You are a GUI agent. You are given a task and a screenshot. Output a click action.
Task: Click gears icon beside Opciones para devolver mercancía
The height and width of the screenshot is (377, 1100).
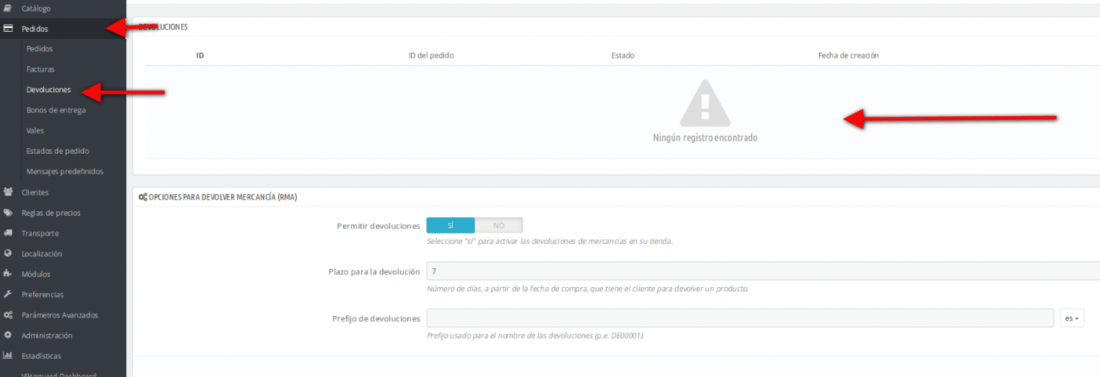[x=143, y=197]
